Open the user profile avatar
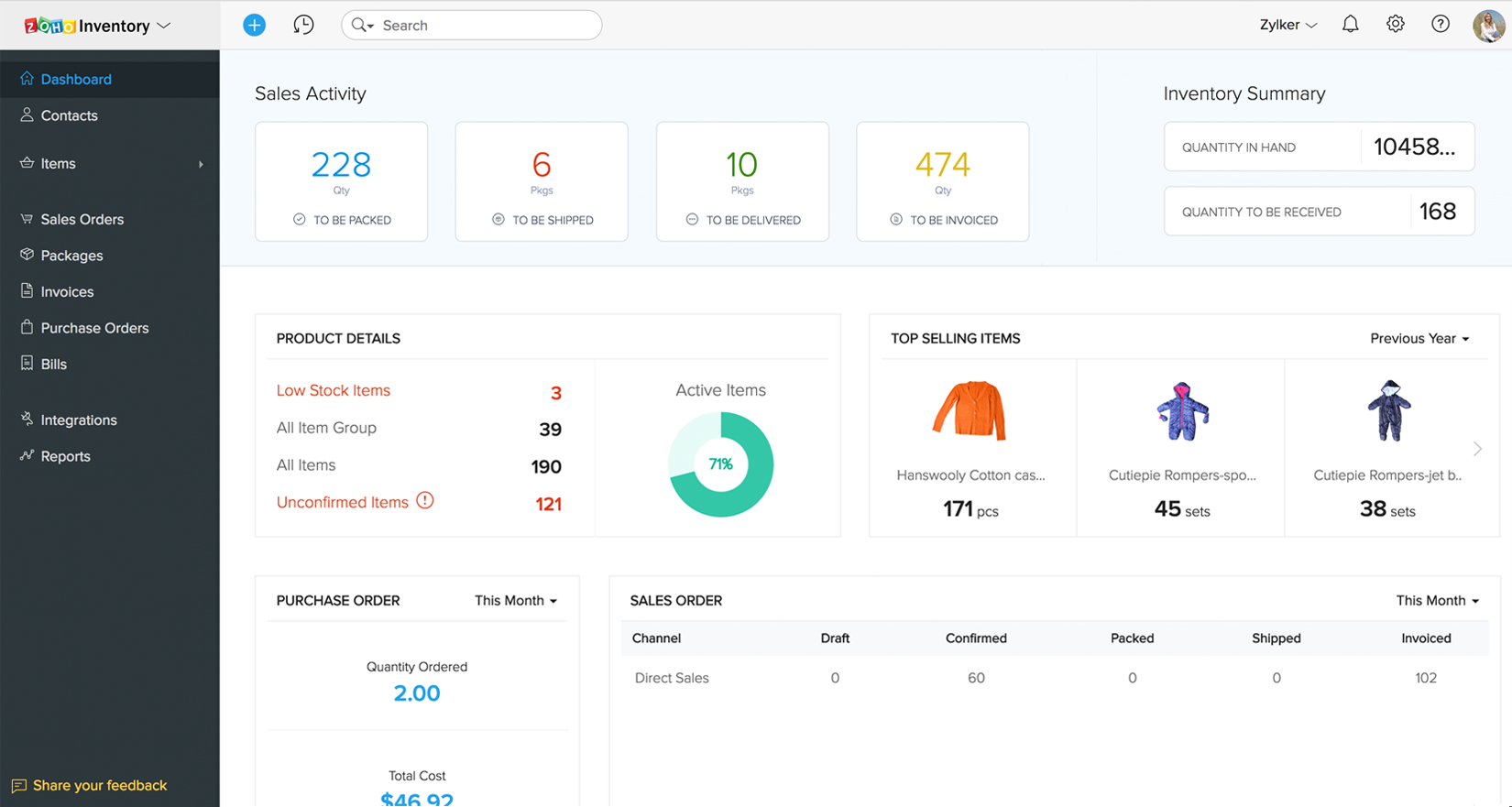Viewport: 1512px width, 807px height. pyautogui.click(x=1488, y=26)
